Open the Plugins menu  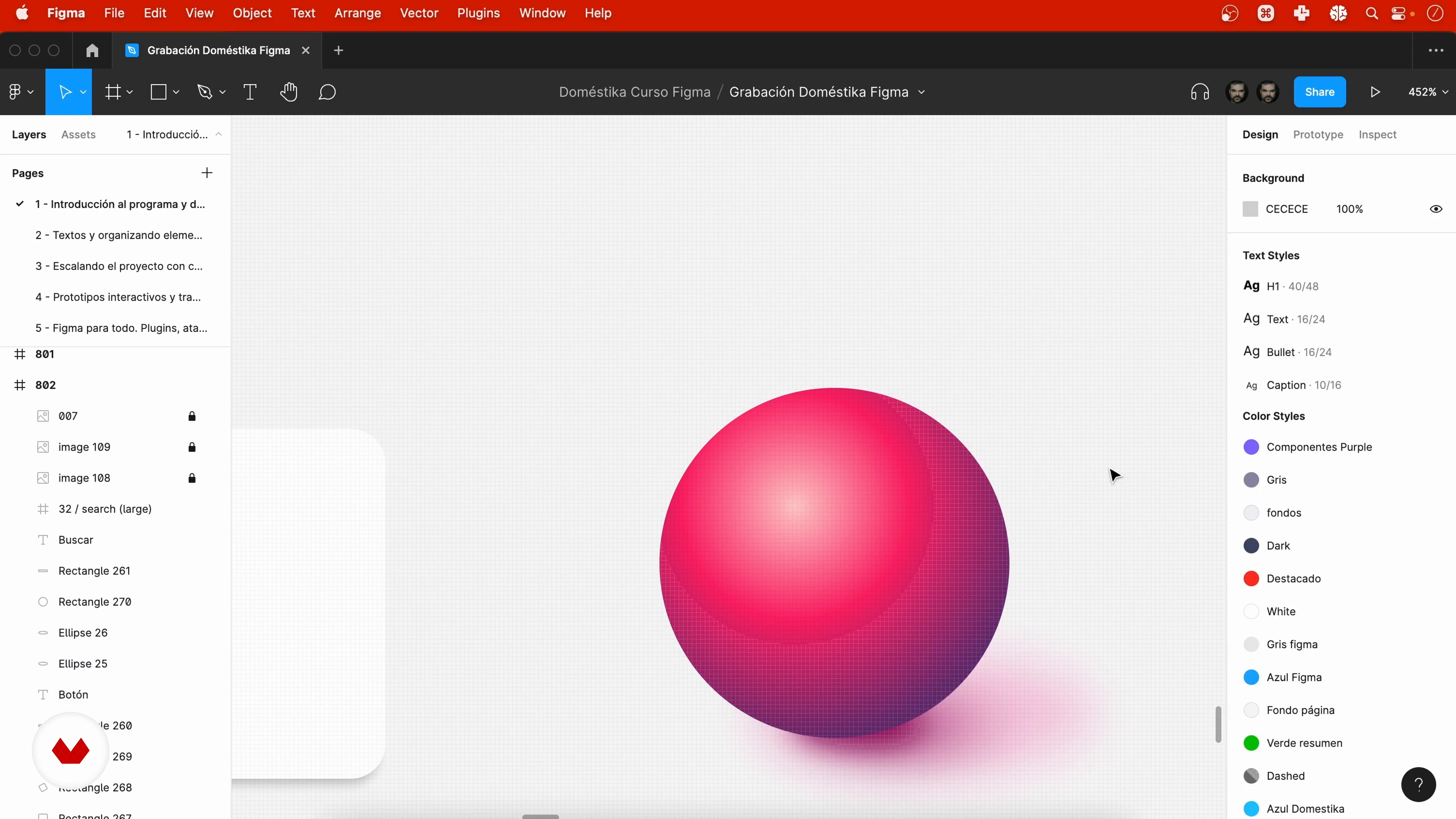pos(478,13)
